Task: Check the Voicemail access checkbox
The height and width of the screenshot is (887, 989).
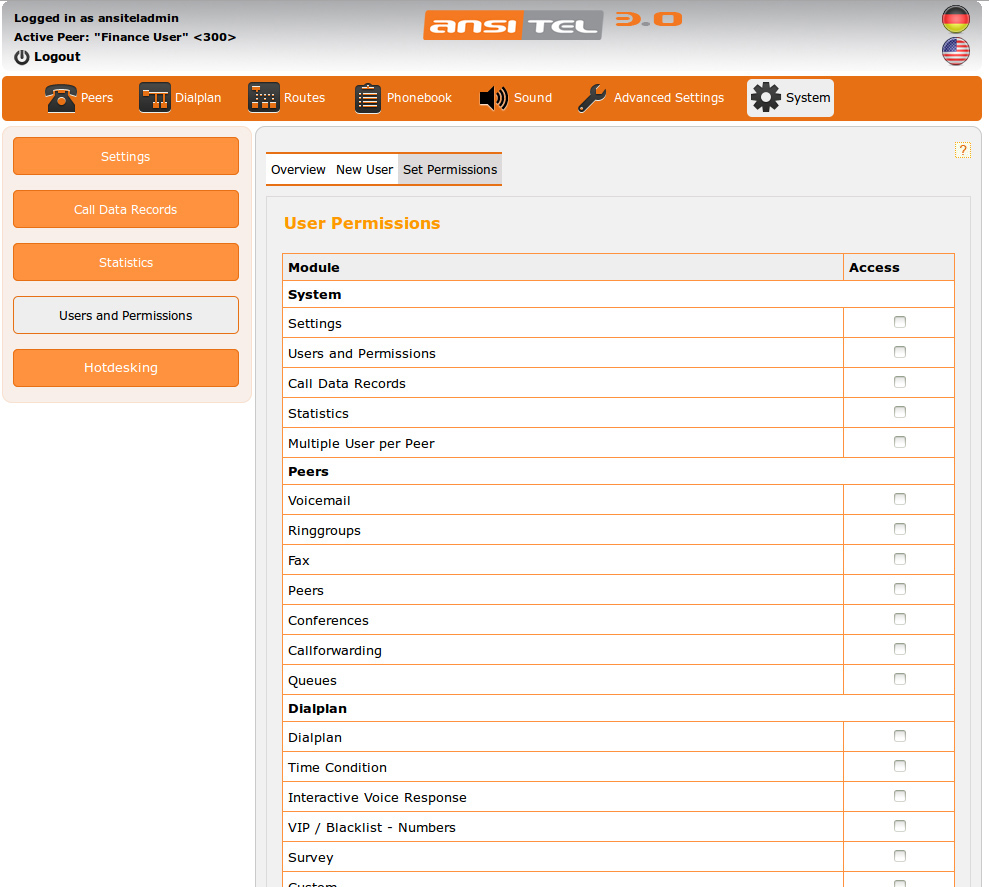Action: coord(900,499)
